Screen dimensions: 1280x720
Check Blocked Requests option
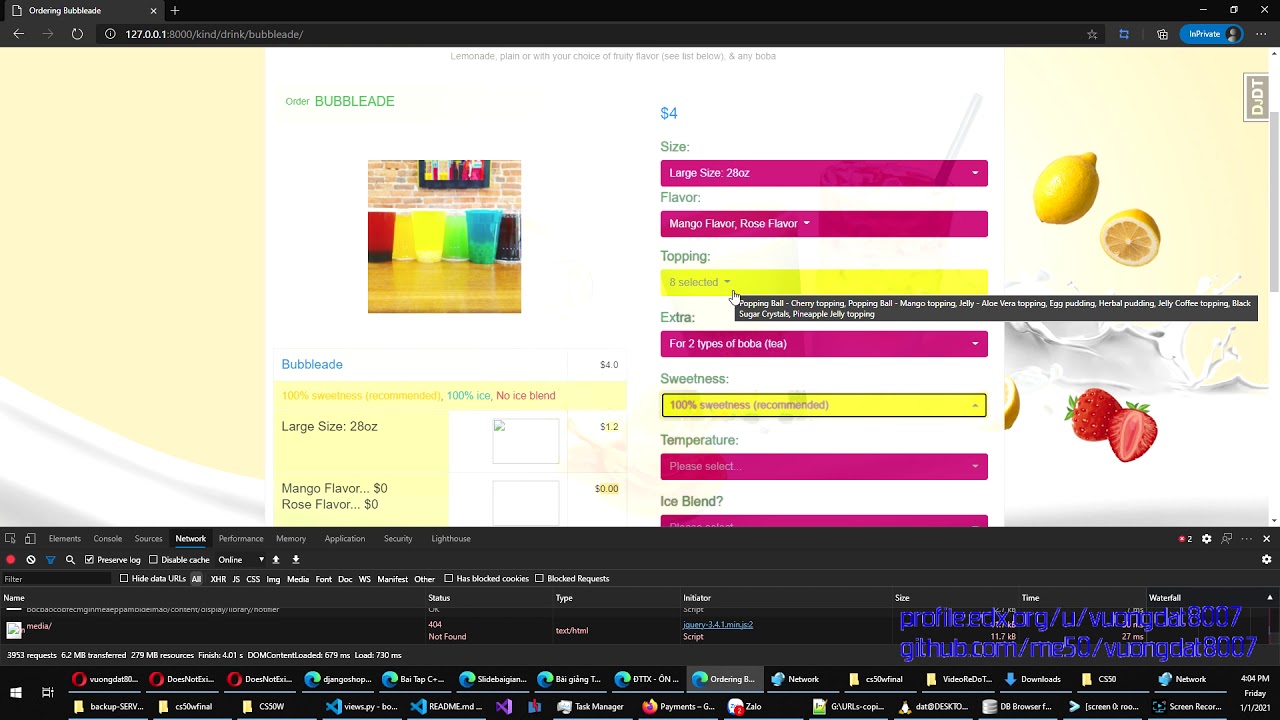(x=539, y=579)
